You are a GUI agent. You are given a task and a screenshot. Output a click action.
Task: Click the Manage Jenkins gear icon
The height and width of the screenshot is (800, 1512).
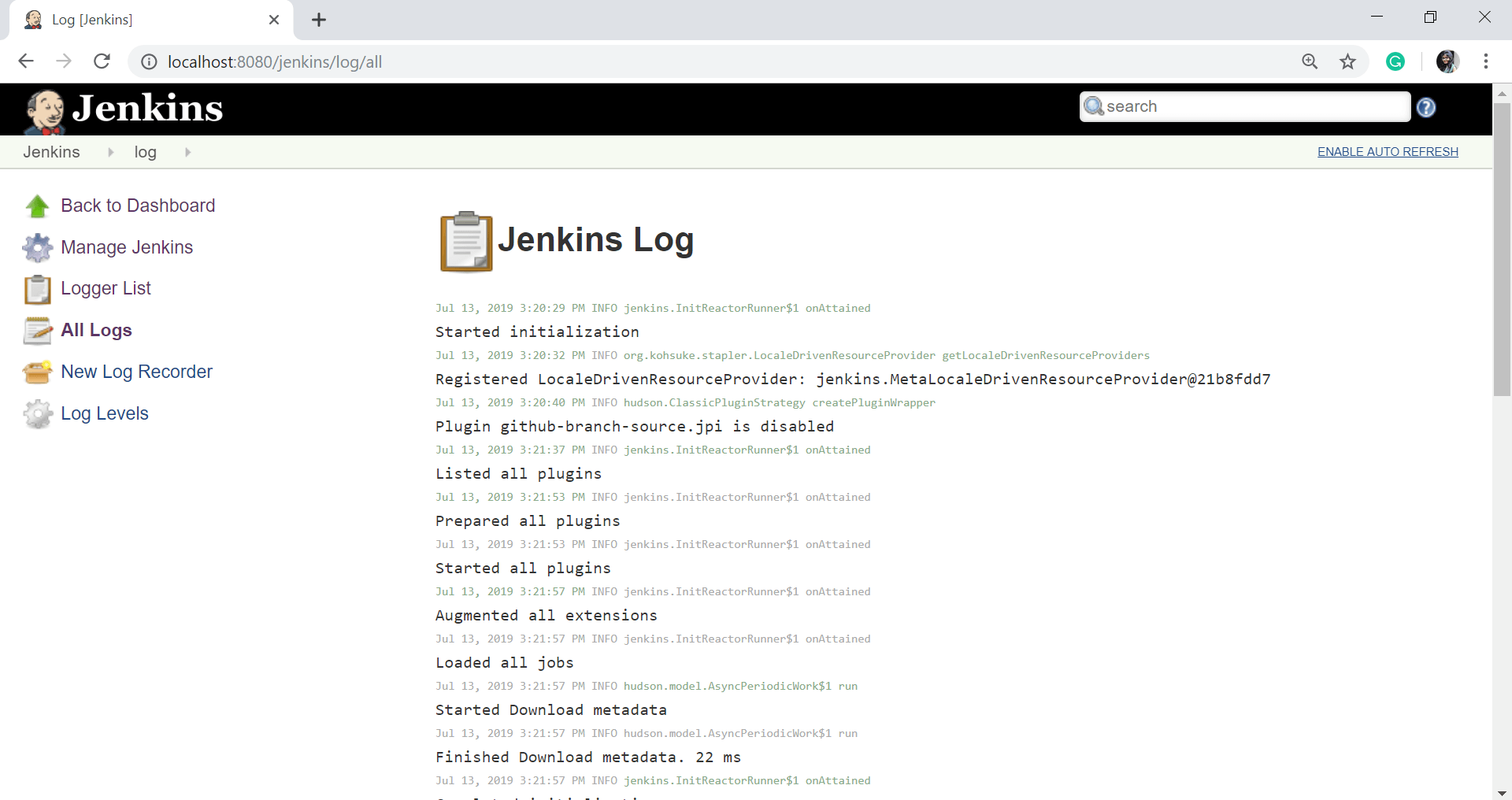(37, 248)
